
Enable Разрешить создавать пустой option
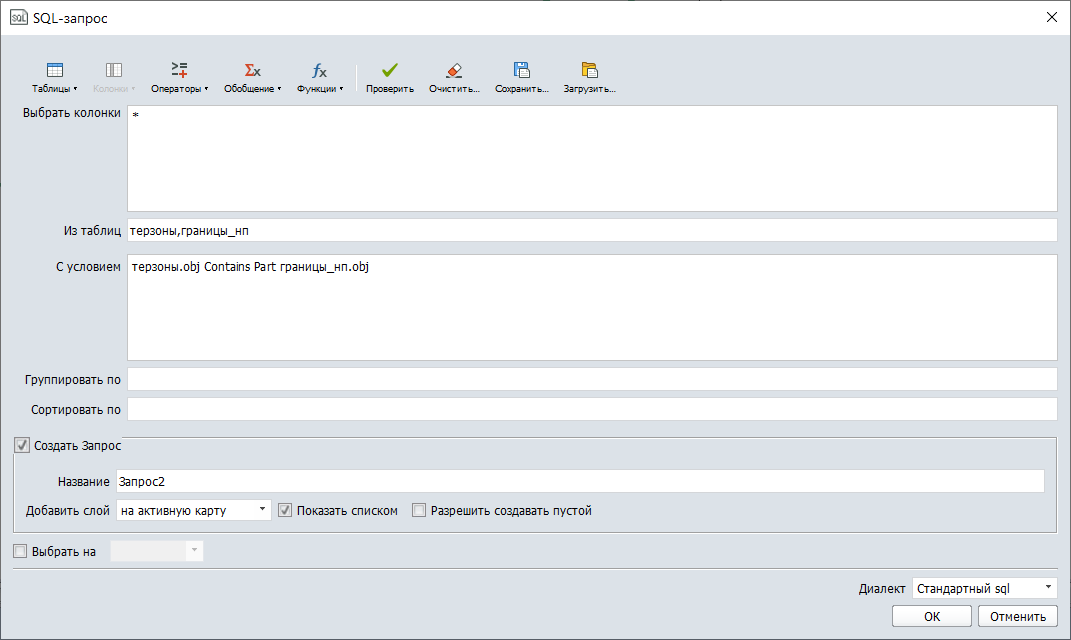click(x=419, y=510)
